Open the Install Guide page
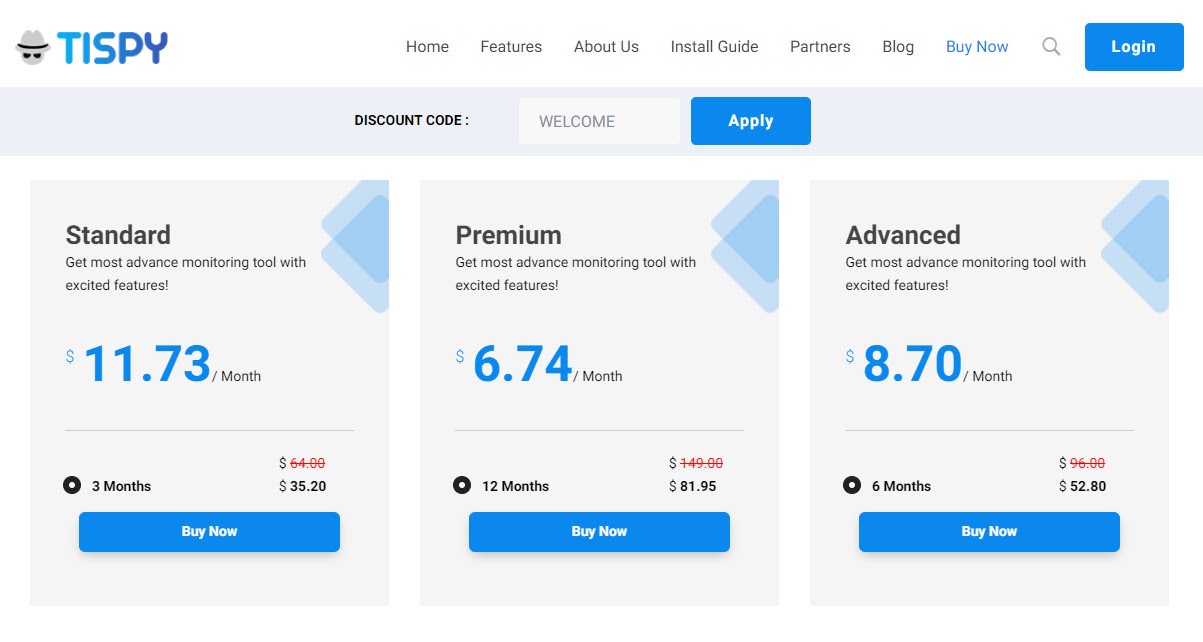Screen dimensions: 1203x642 [x=714, y=46]
